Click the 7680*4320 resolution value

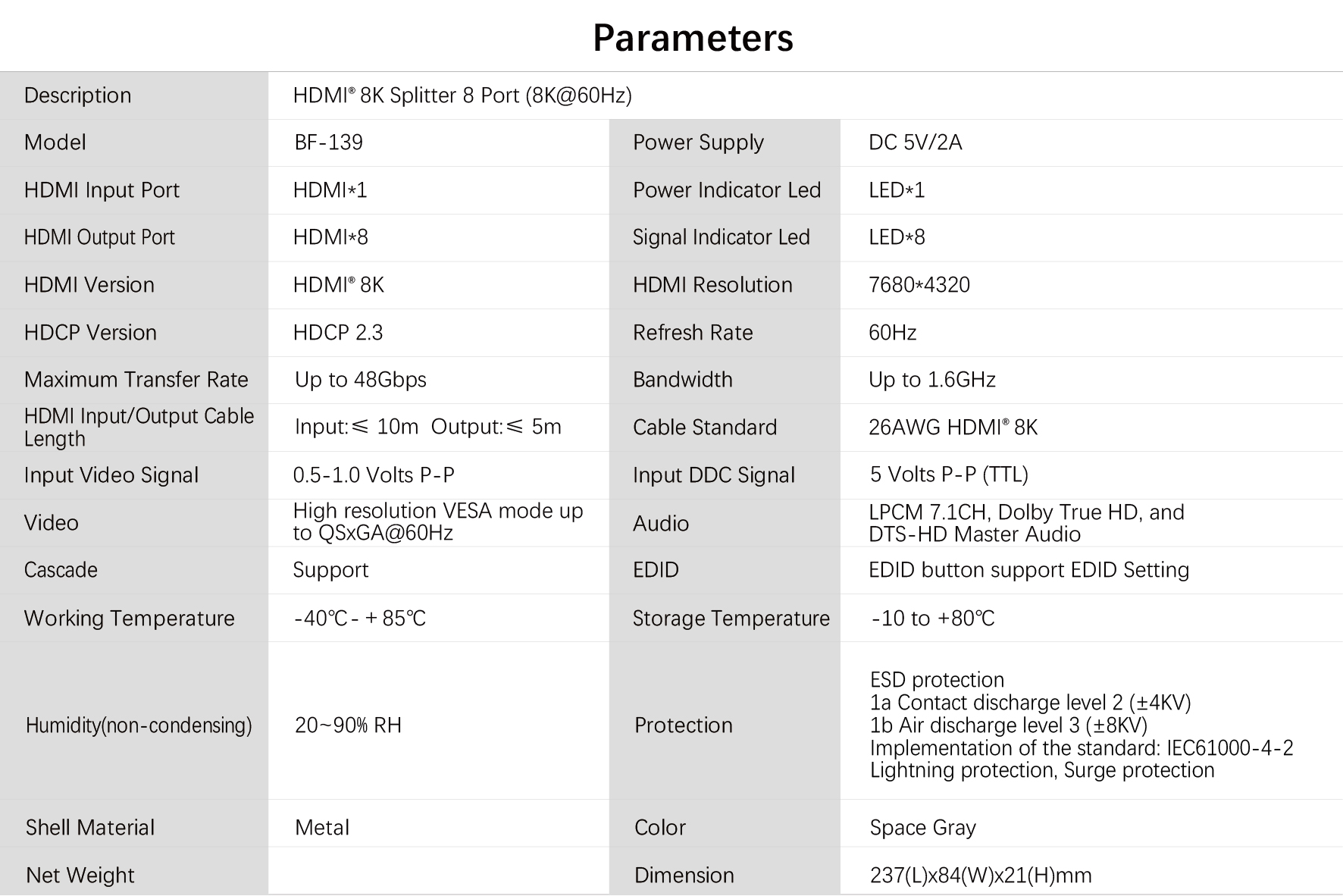[x=919, y=285]
